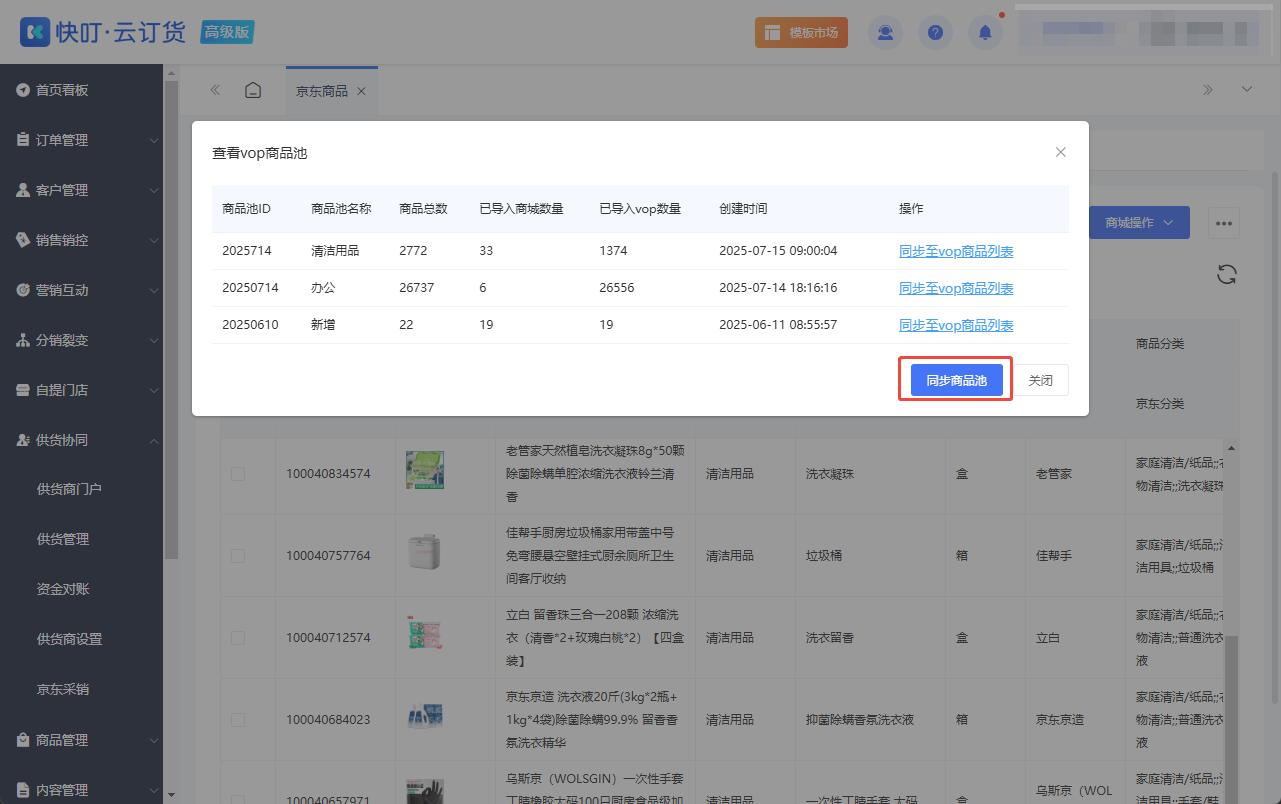The width and height of the screenshot is (1281, 804).
Task: Open the tab list dropdown chevron
Action: 1247,90
